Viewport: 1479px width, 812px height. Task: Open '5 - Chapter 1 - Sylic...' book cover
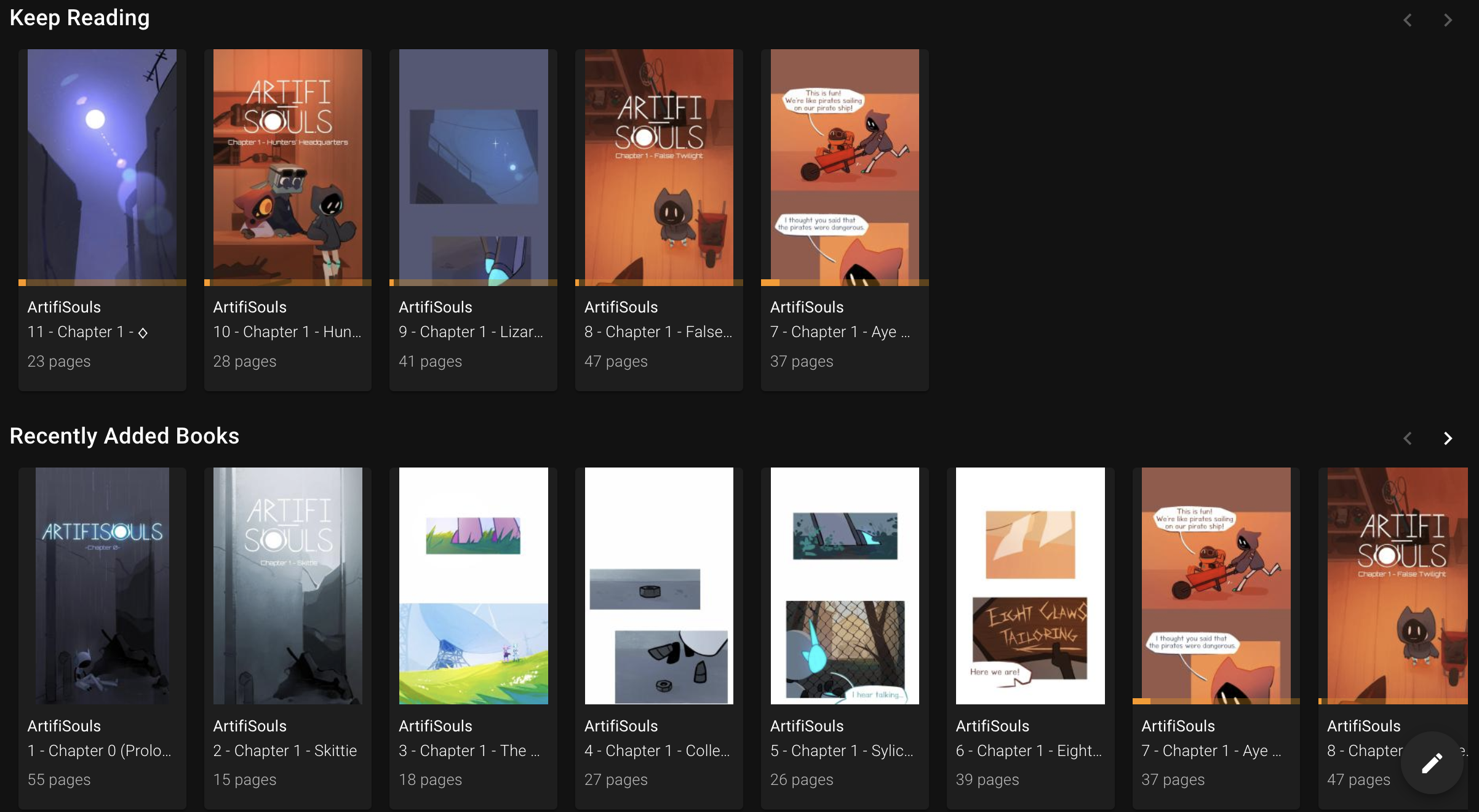[845, 586]
